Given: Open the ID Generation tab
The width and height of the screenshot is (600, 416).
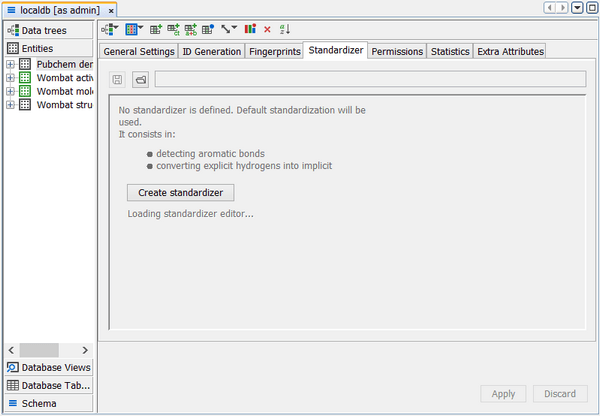Looking at the screenshot, I should click(211, 51).
